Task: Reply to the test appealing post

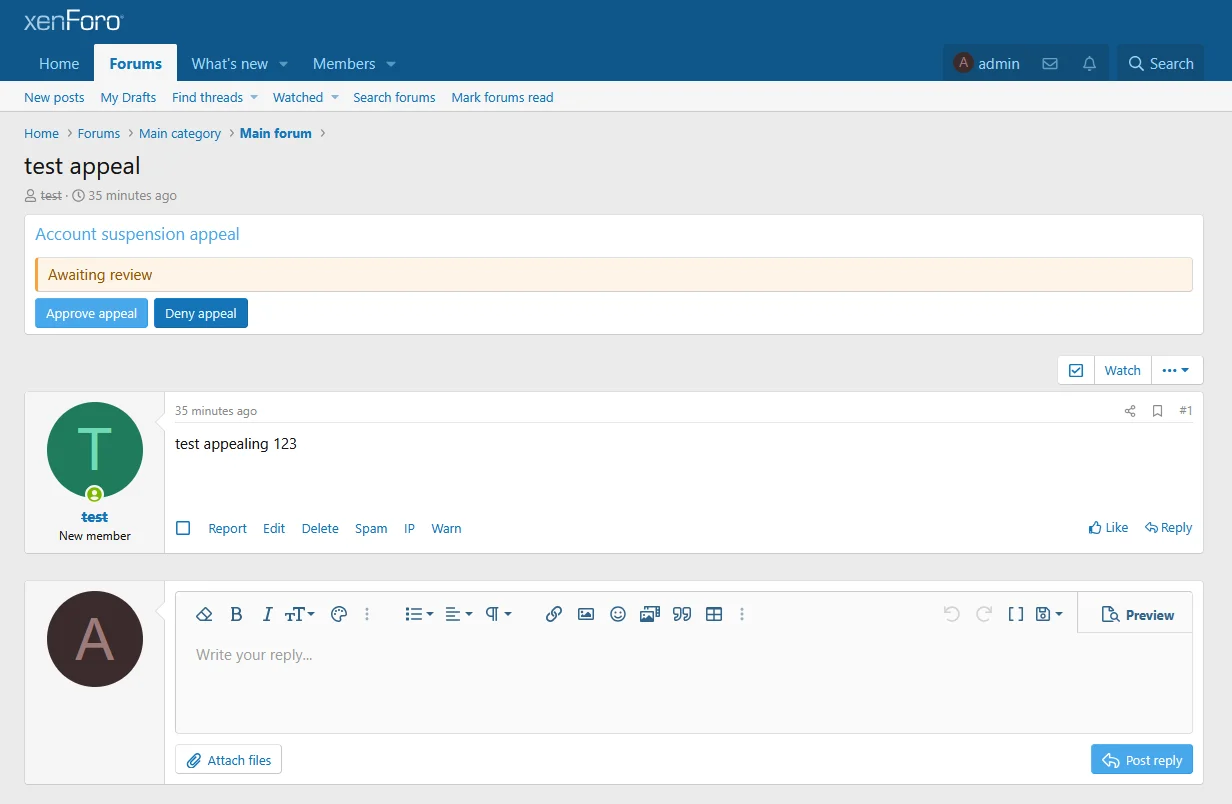Action: (x=1168, y=527)
